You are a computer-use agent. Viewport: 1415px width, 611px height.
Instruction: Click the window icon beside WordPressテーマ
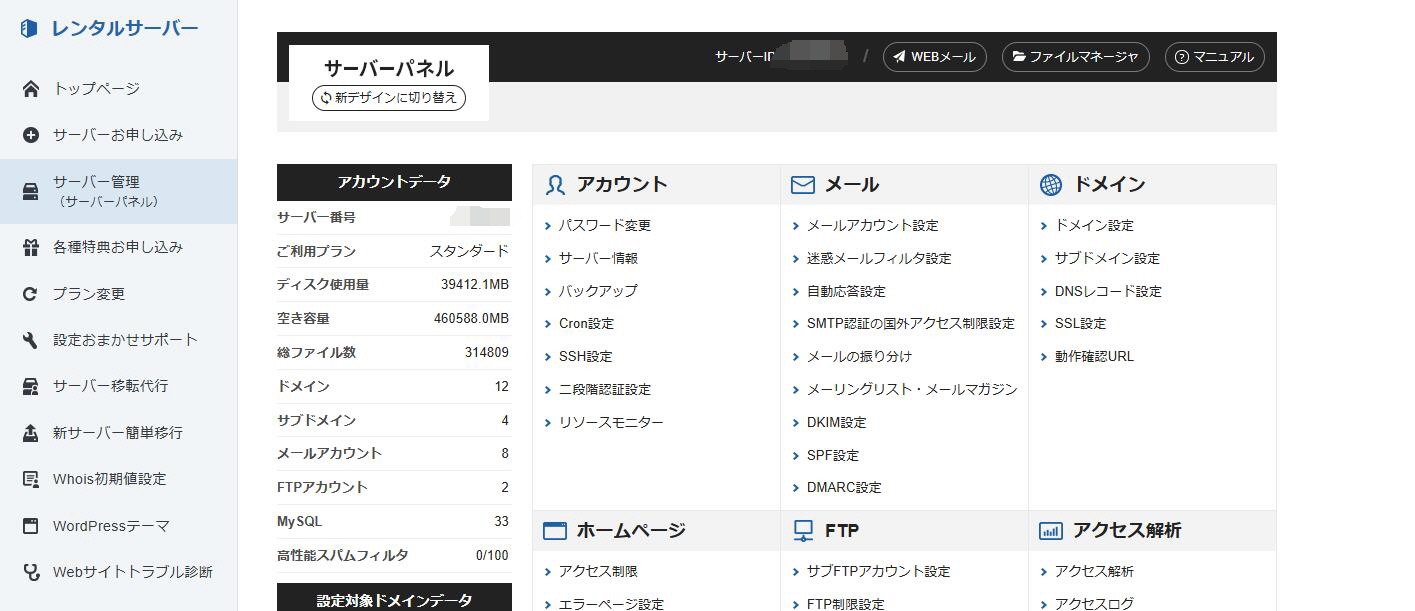(x=31, y=526)
